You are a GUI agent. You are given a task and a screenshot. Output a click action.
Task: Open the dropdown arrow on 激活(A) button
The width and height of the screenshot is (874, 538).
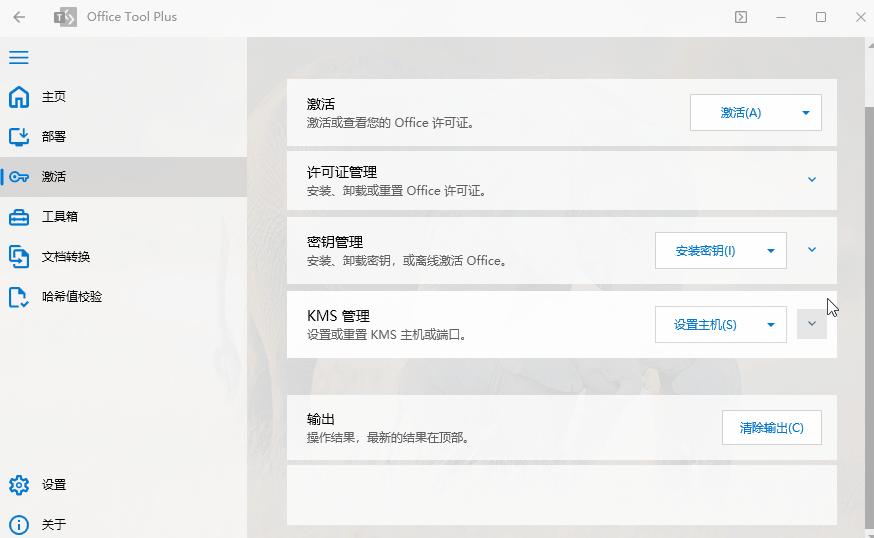point(806,113)
